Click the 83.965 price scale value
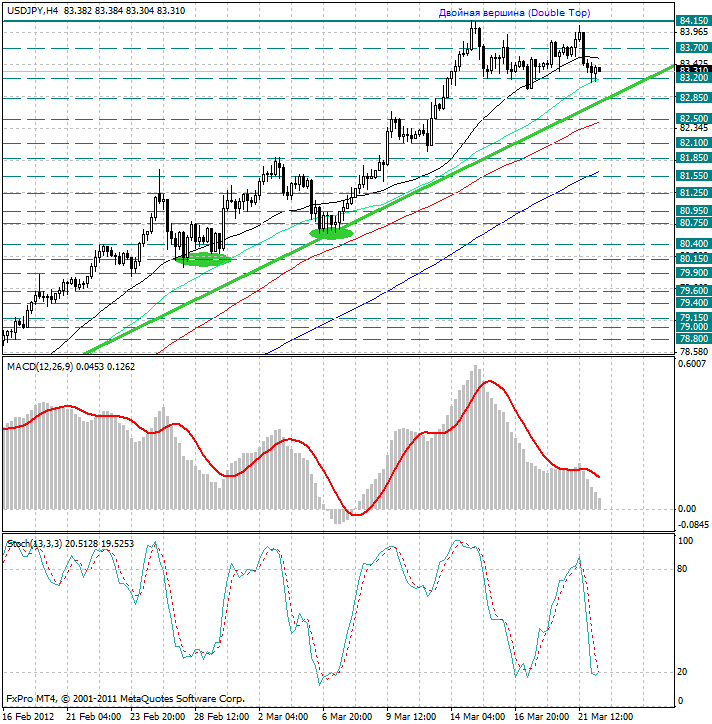Image resolution: width=712 pixels, height=724 pixels. tap(694, 32)
